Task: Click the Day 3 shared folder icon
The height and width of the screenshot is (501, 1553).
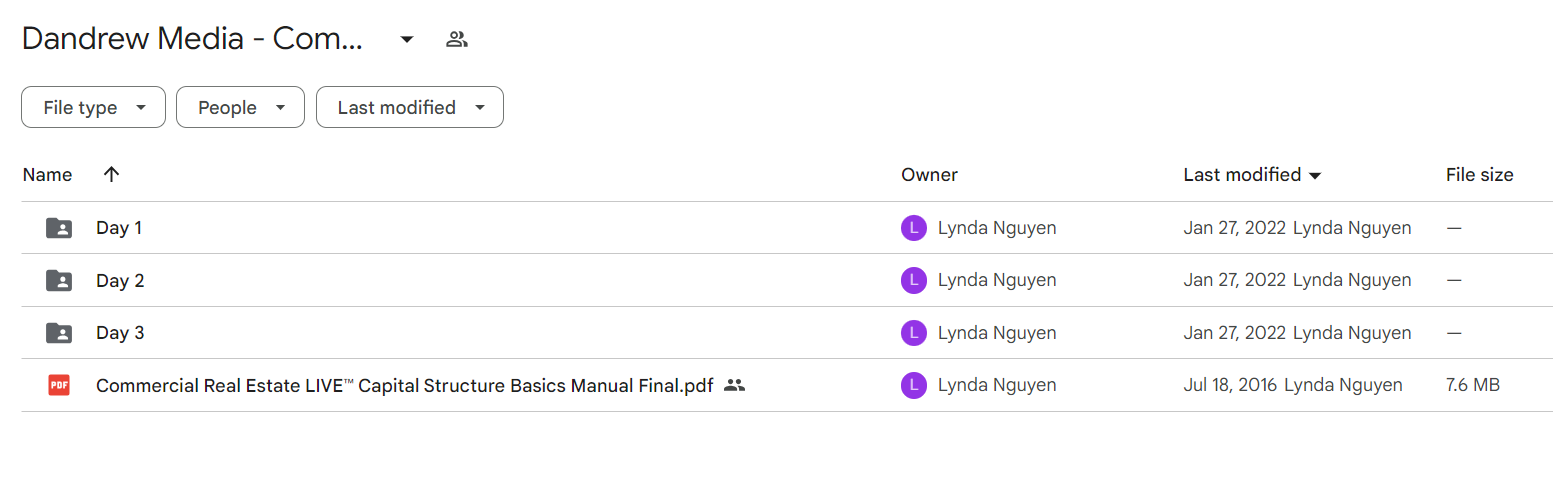Action: pos(59,333)
